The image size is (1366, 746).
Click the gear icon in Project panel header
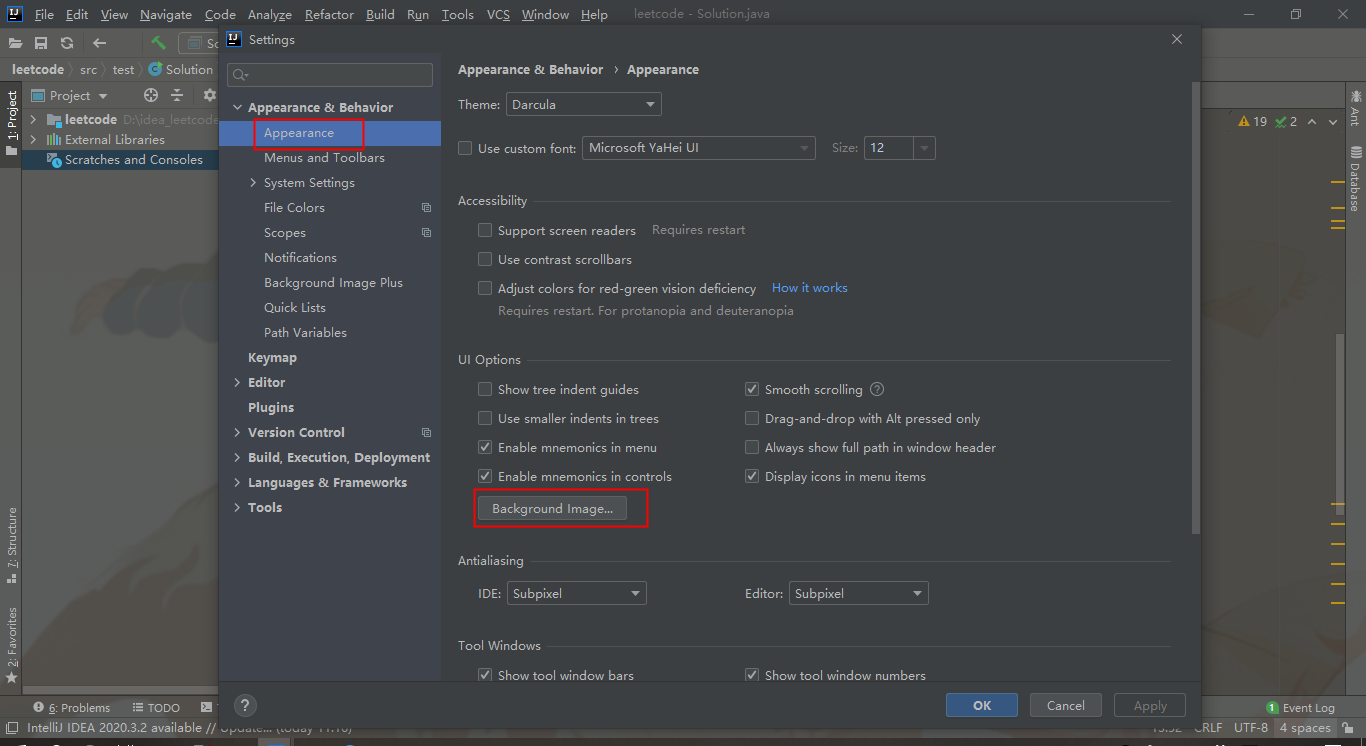(209, 95)
